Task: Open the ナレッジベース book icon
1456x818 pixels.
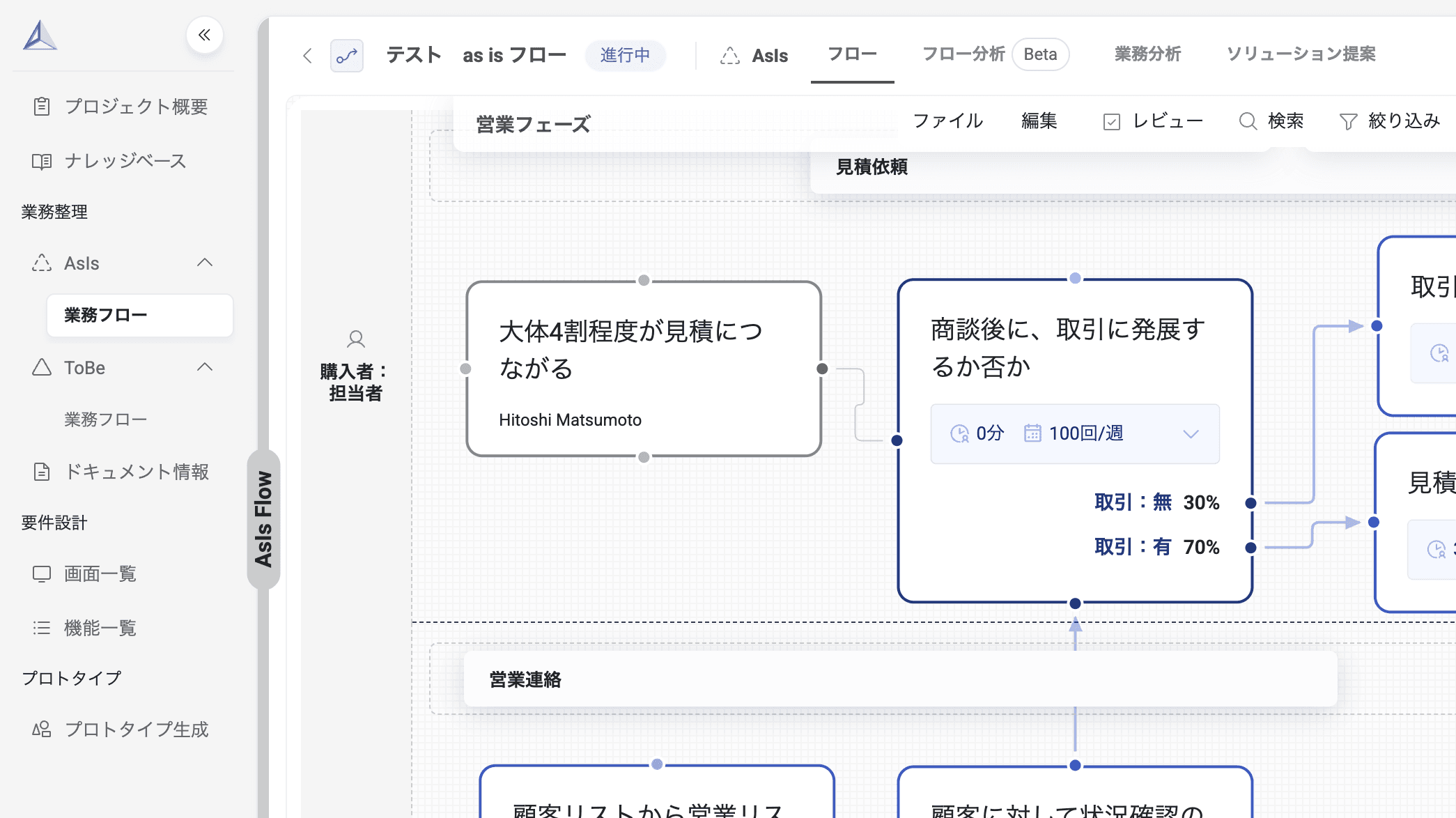Action: tap(42, 161)
